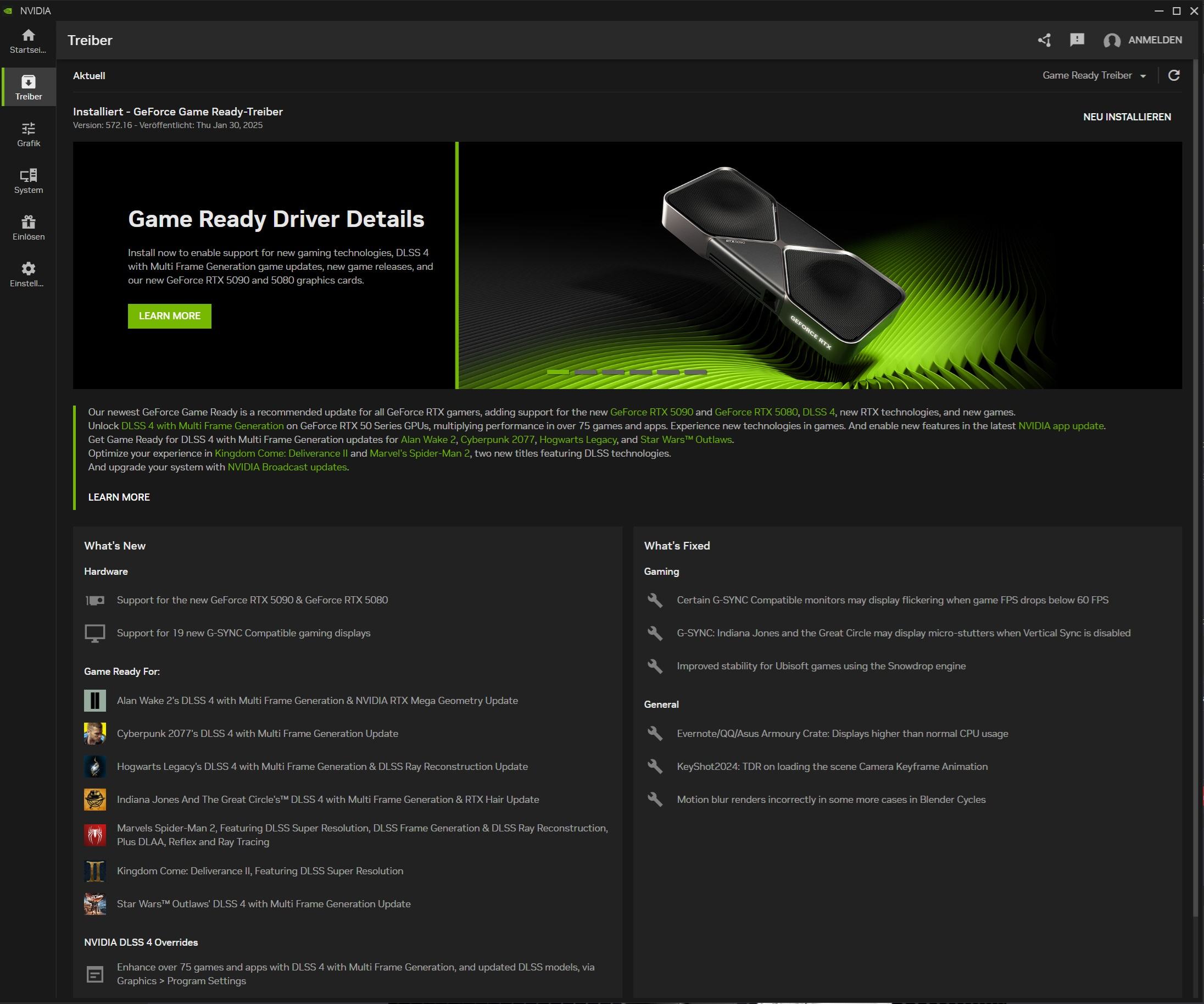The image size is (1204, 1004).
Task: Click the Kingdom Come Deliverance II icon
Action: click(94, 871)
